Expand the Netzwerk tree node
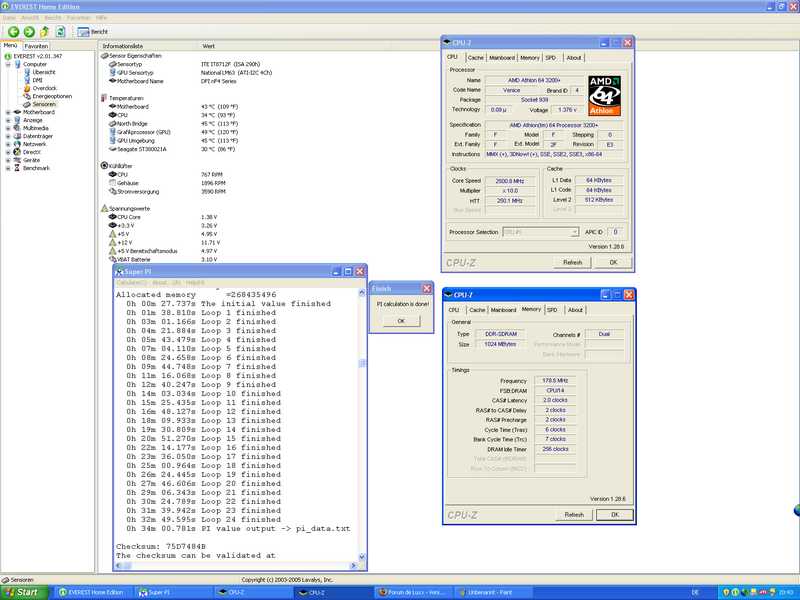The image size is (800, 600). point(8,144)
